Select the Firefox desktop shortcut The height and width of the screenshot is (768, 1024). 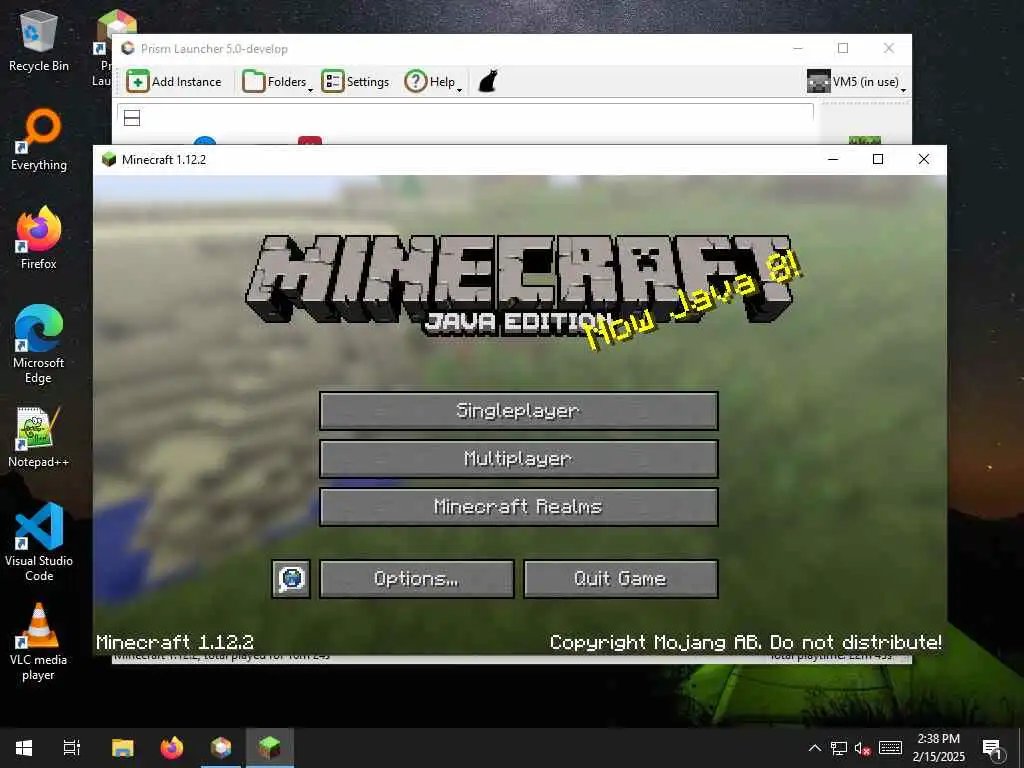(39, 238)
